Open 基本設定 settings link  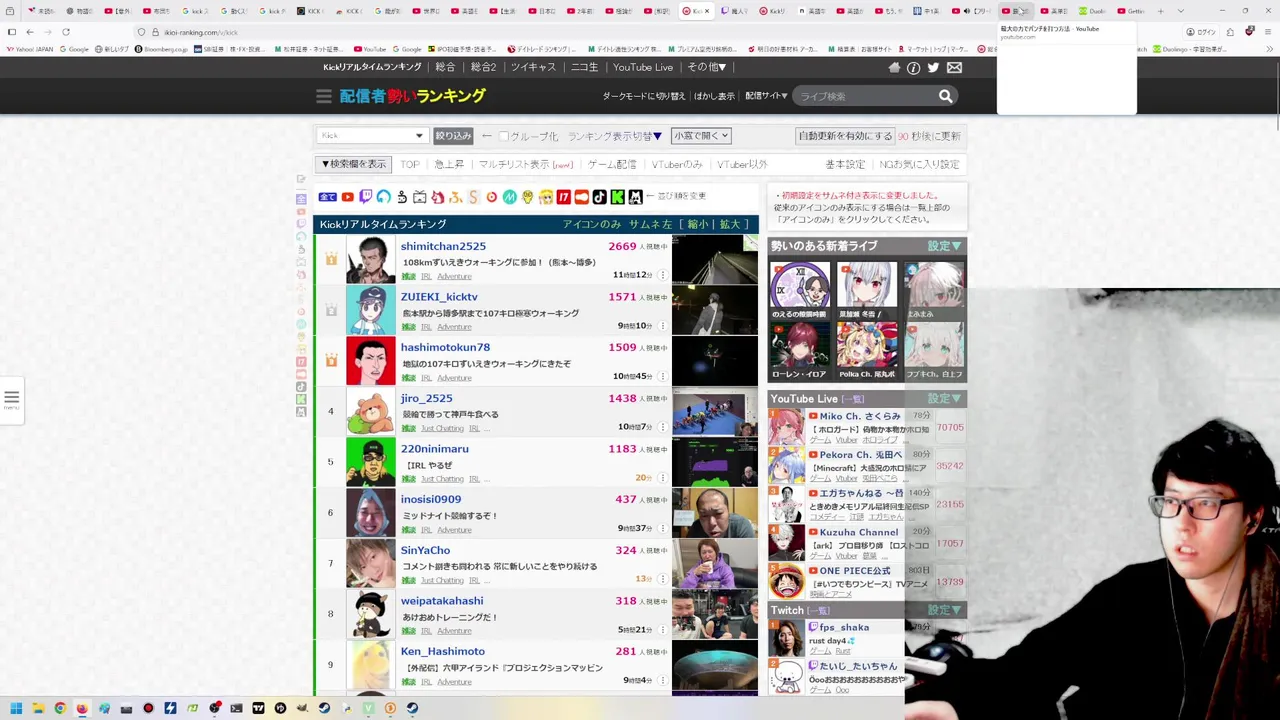click(845, 164)
